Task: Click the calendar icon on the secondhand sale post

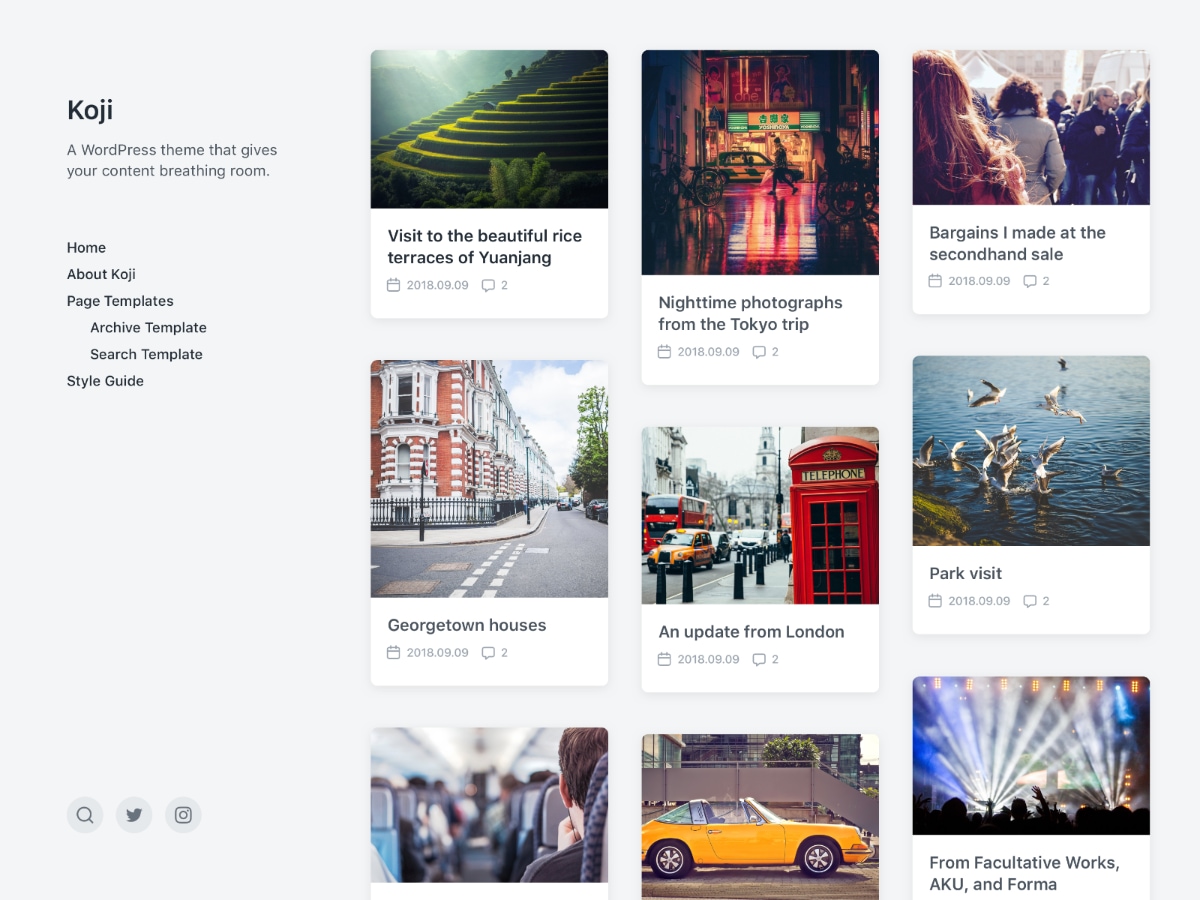Action: click(934, 281)
